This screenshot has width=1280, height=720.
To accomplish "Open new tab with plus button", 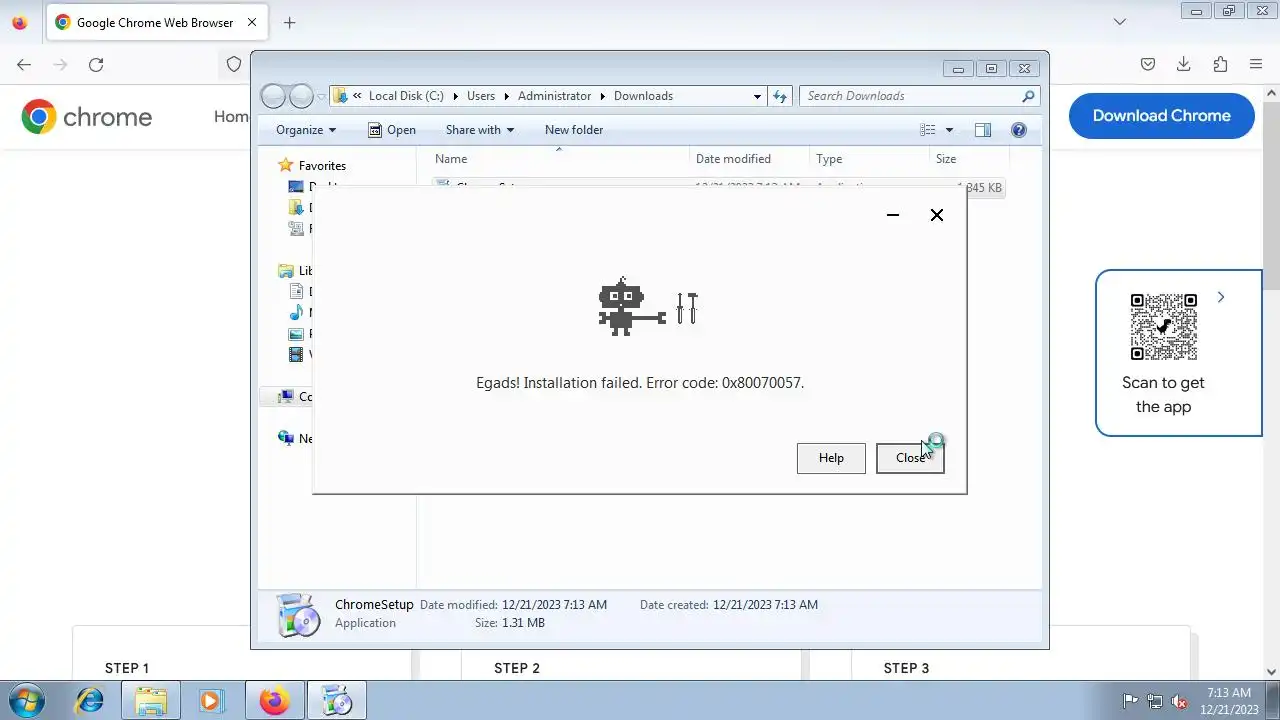I will pyautogui.click(x=290, y=22).
